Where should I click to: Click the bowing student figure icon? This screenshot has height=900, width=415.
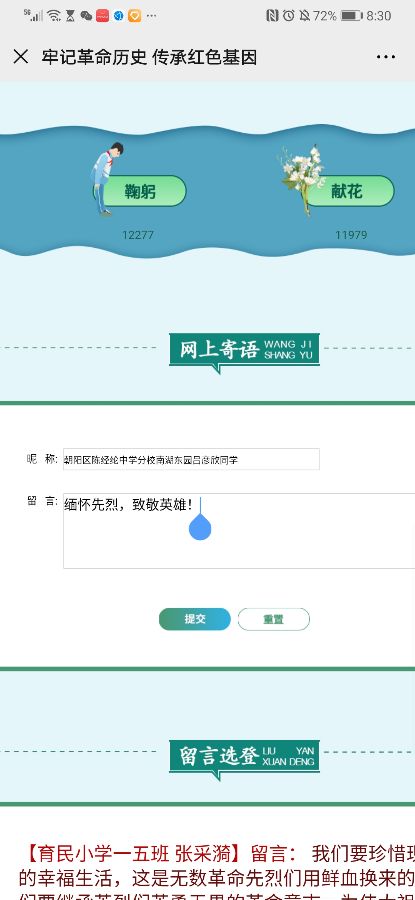[x=106, y=179]
